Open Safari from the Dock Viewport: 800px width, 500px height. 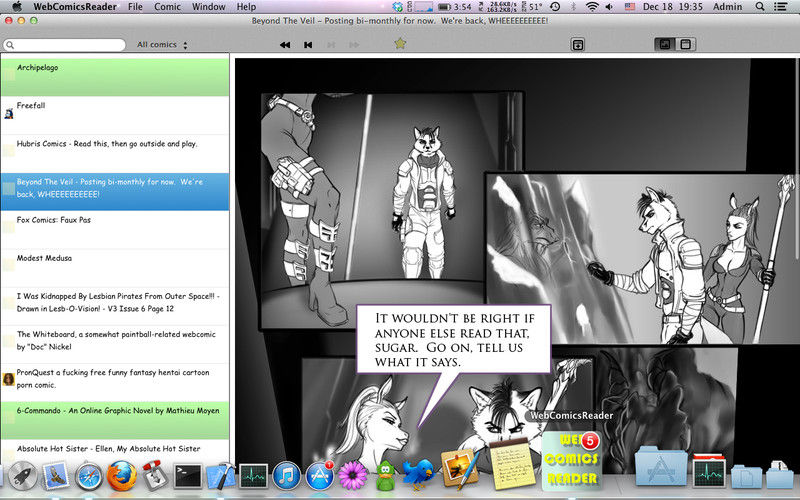[89, 477]
